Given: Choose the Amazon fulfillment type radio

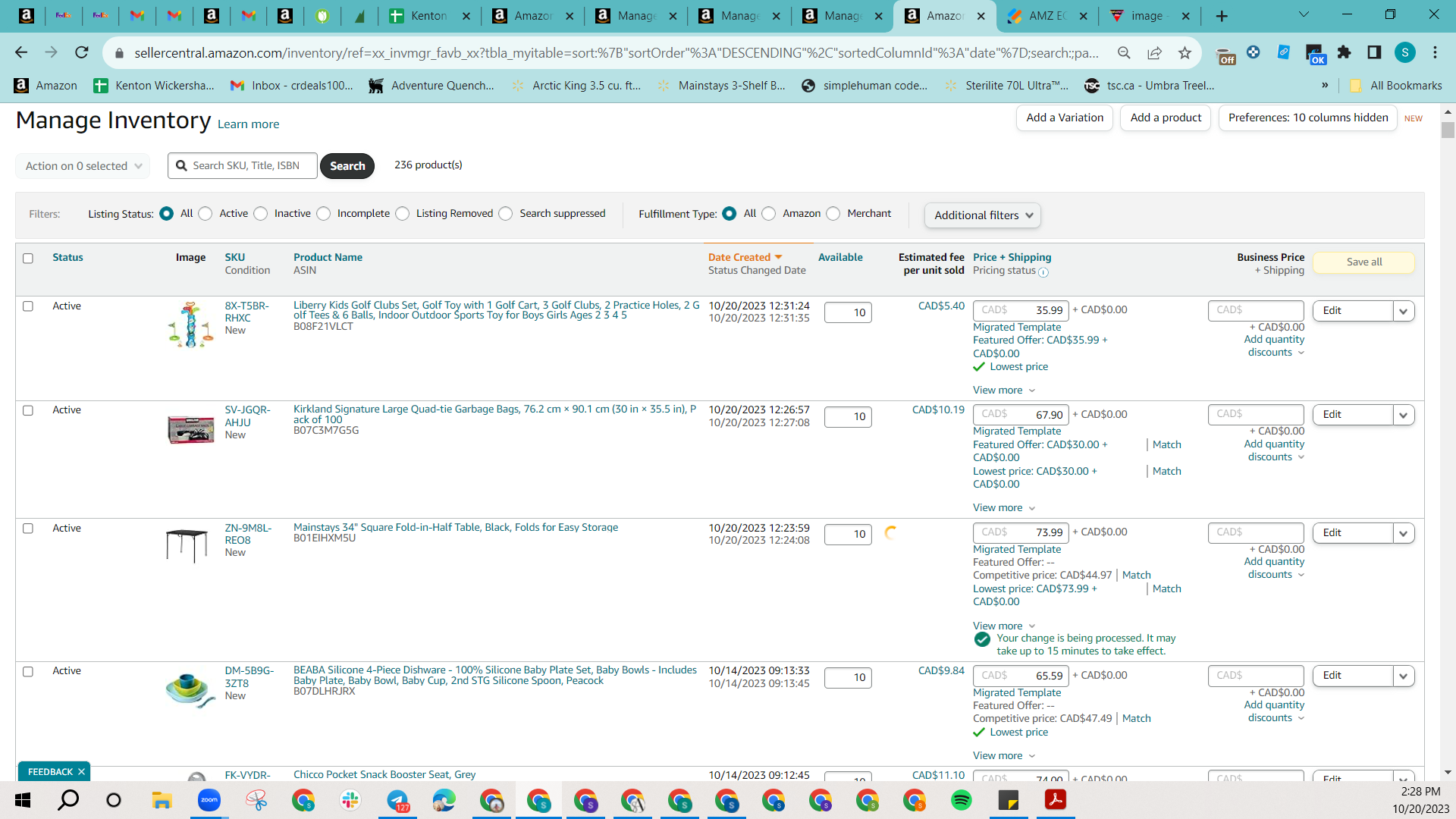Looking at the screenshot, I should pyautogui.click(x=769, y=214).
